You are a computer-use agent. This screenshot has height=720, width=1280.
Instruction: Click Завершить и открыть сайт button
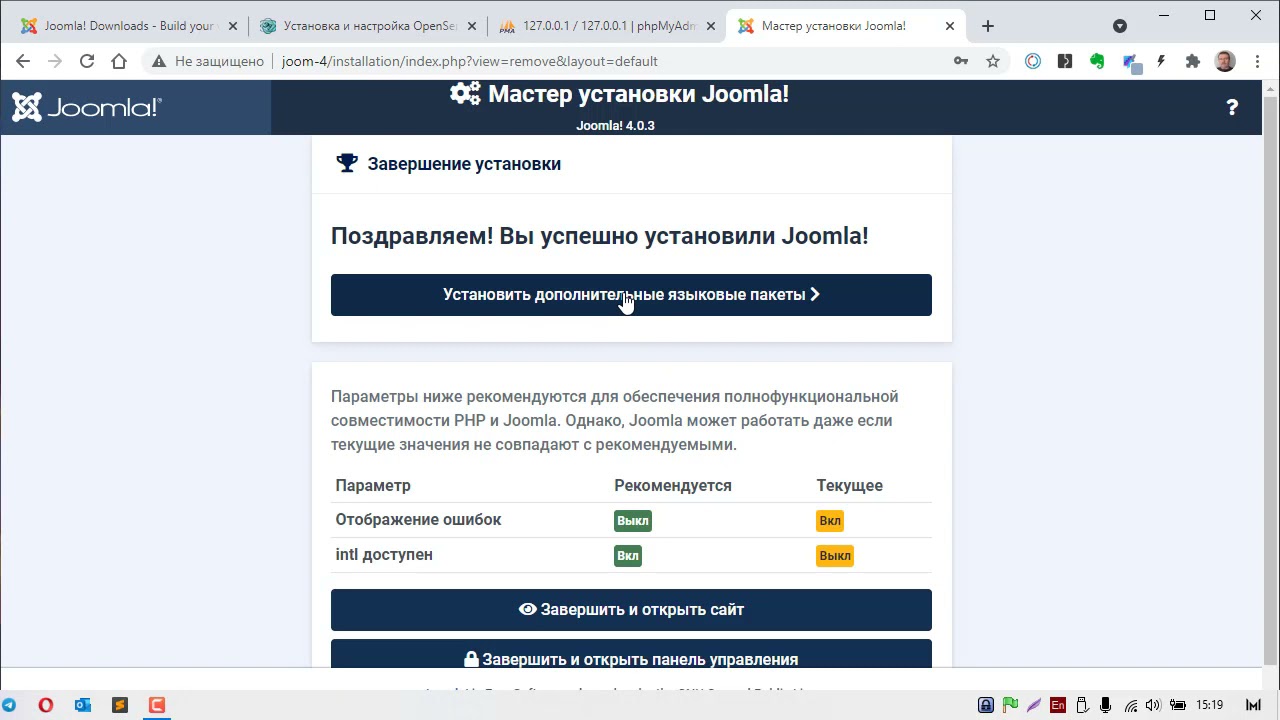tap(631, 610)
